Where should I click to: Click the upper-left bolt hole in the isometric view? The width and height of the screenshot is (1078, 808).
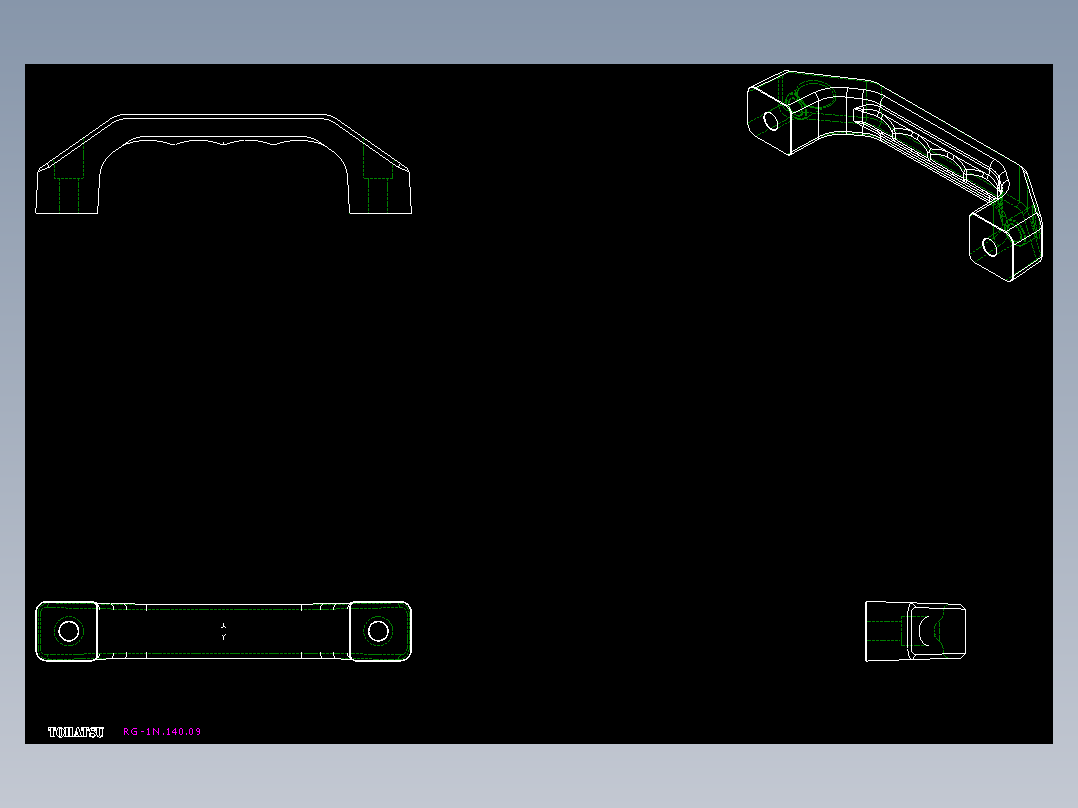point(771,121)
